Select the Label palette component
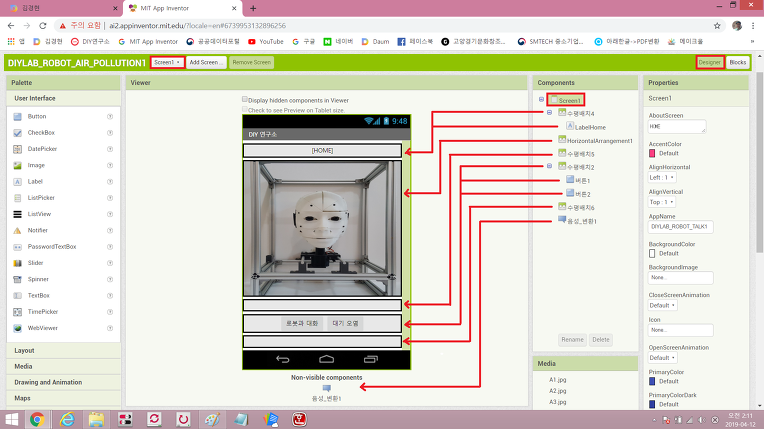This screenshot has width=764, height=429. click(35, 181)
